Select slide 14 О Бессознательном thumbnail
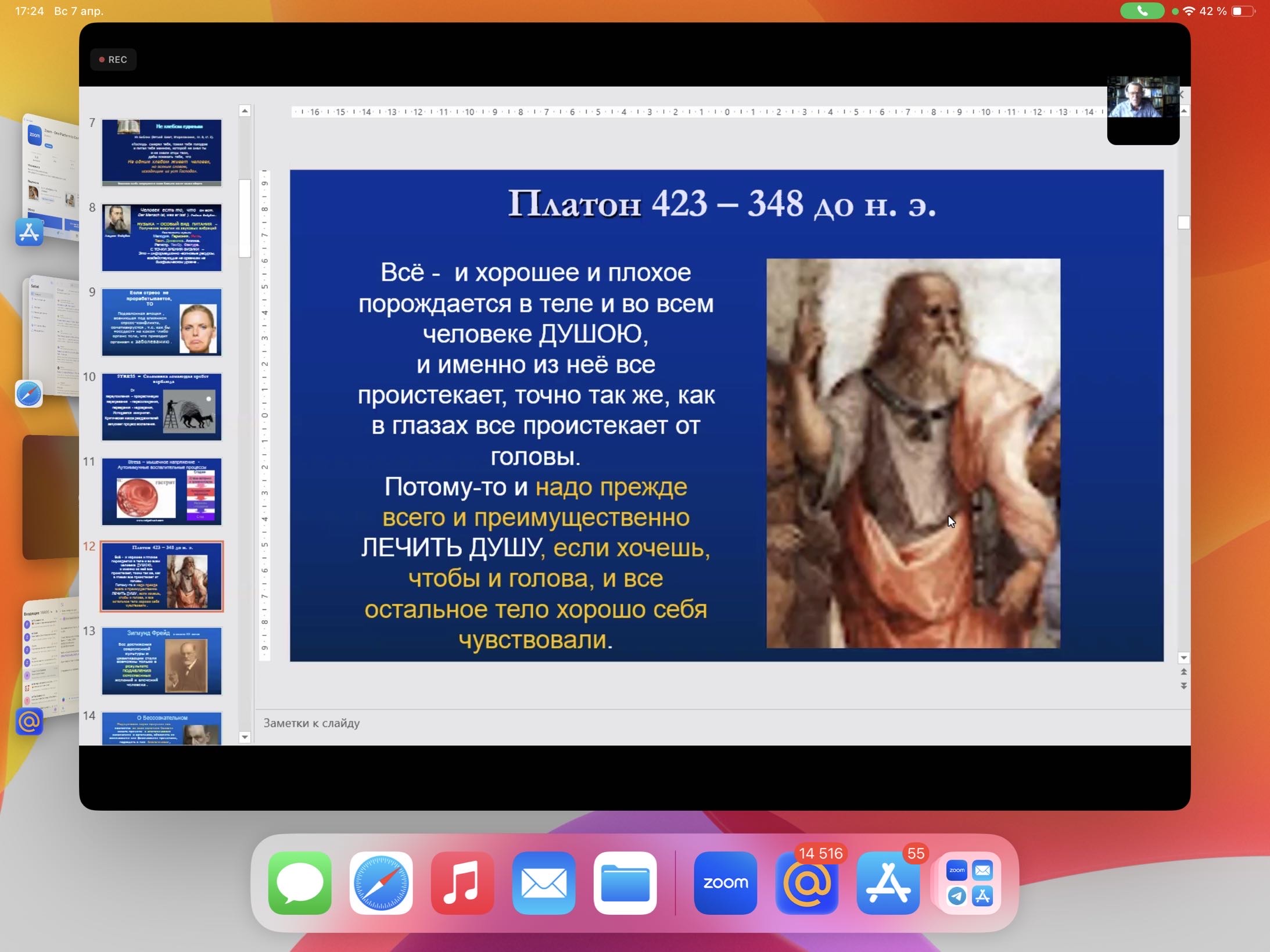Image resolution: width=1270 pixels, height=952 pixels. pyautogui.click(x=162, y=728)
